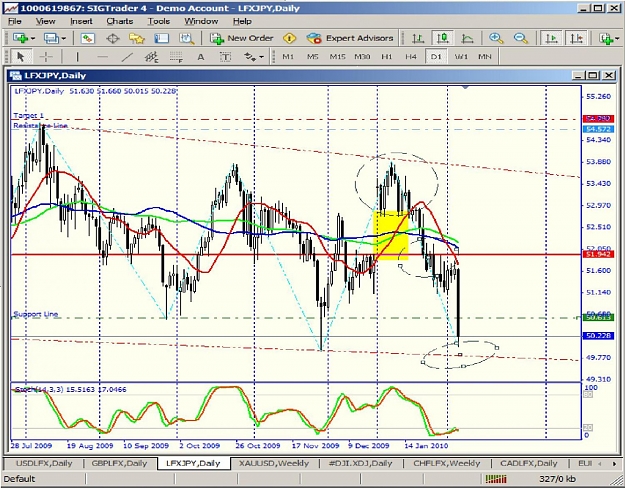Image resolution: width=625 pixels, height=489 pixels.
Task: Switch timeframe to M15
Action: pyautogui.click(x=337, y=57)
